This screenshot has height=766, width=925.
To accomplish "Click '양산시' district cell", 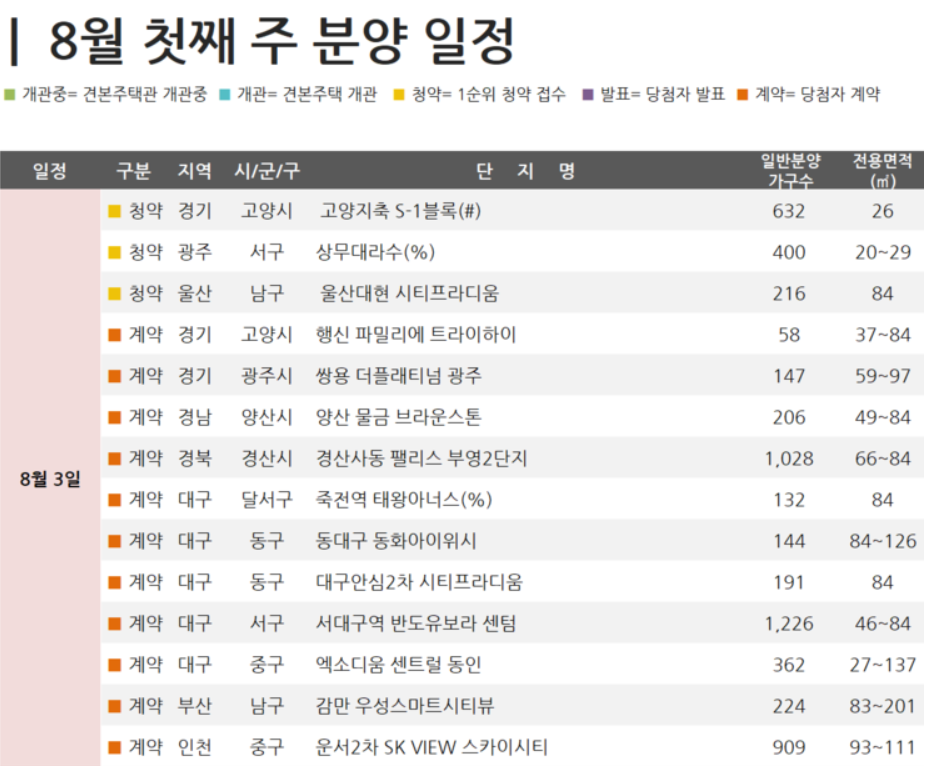I will (x=267, y=417).
